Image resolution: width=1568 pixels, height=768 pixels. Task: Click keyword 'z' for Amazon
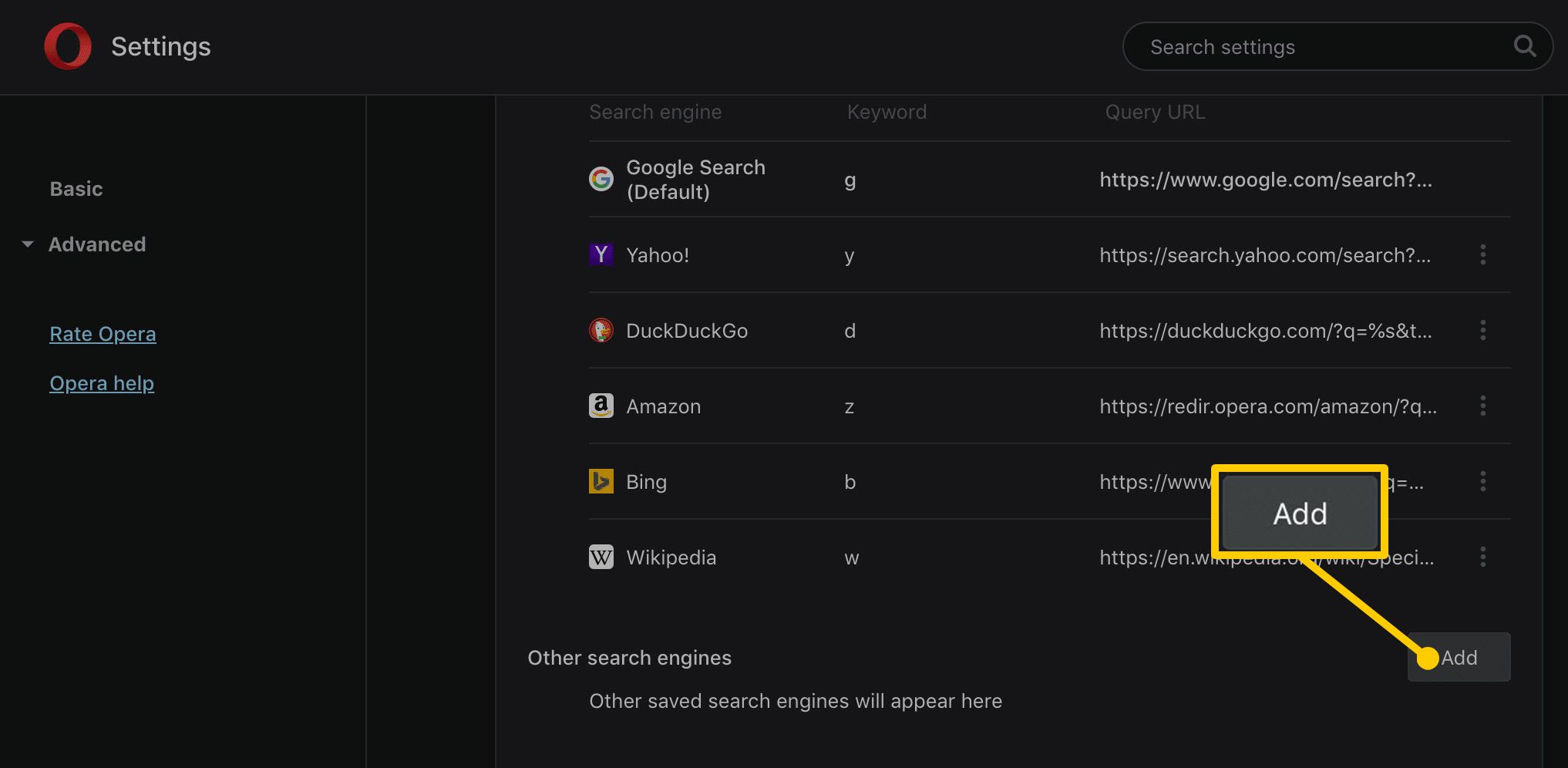[x=850, y=407]
